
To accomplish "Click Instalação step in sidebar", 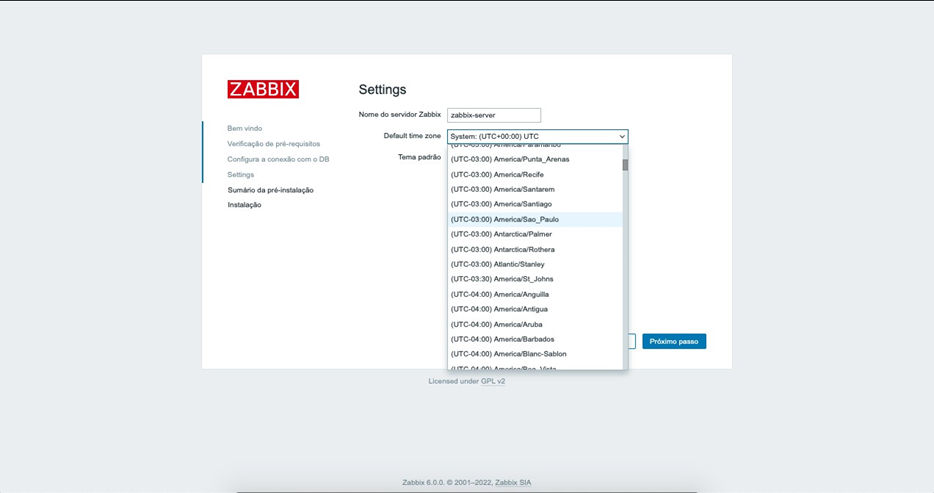I will (x=244, y=205).
